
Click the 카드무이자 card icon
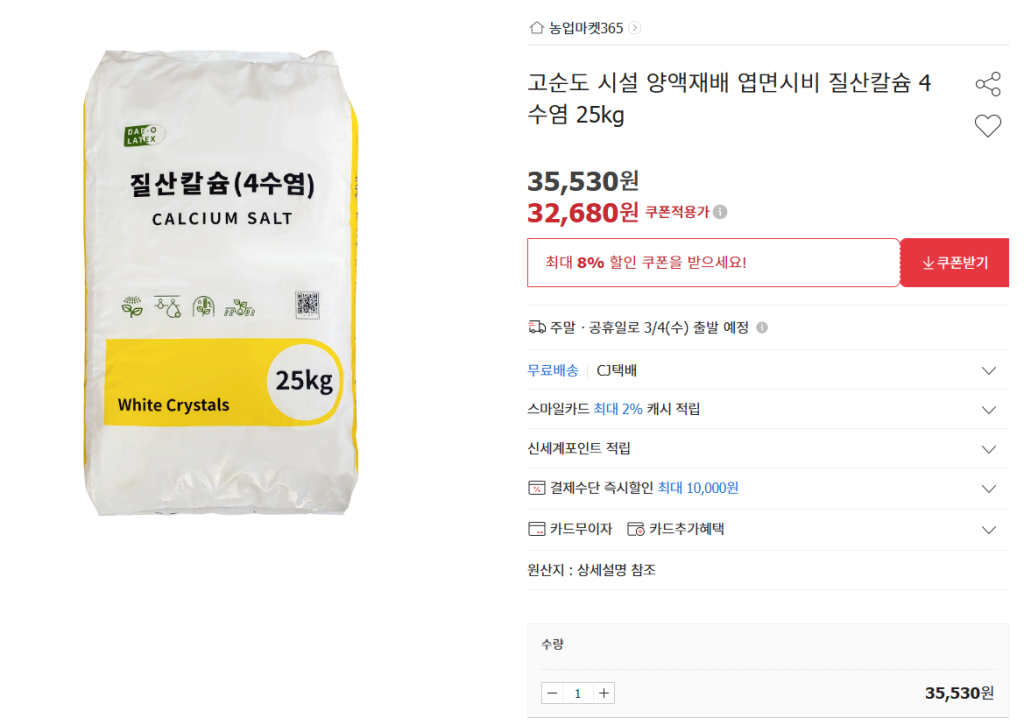pyautogui.click(x=536, y=529)
